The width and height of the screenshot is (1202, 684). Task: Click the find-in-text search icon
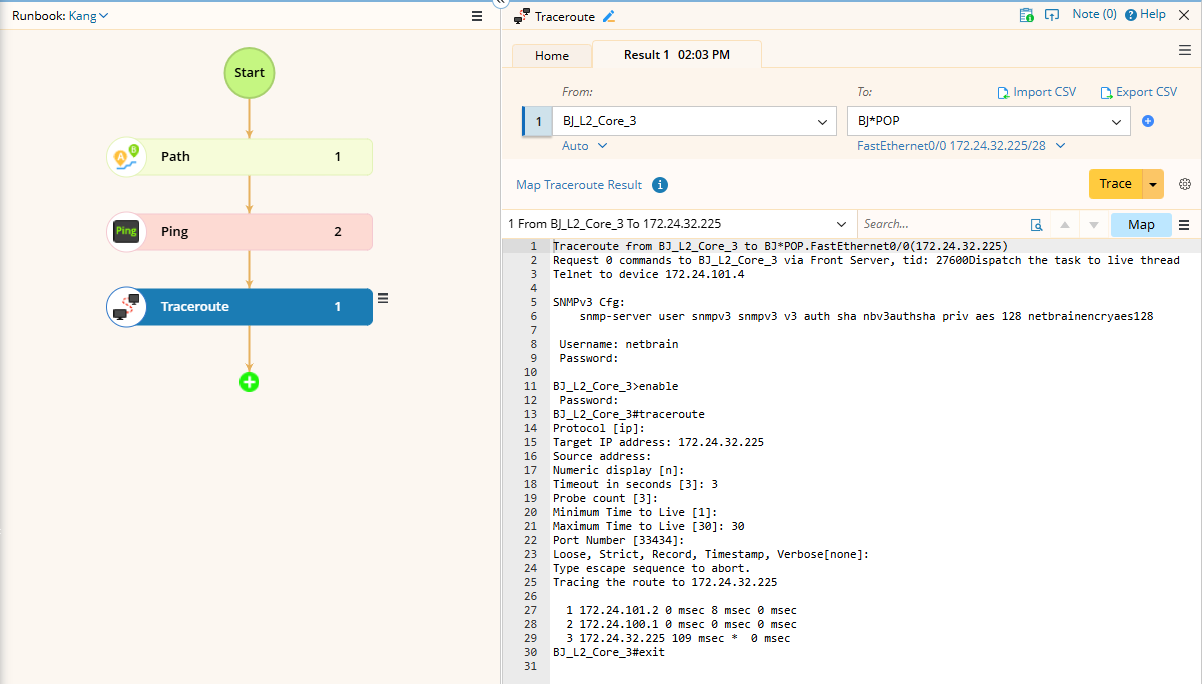pyautogui.click(x=1037, y=225)
